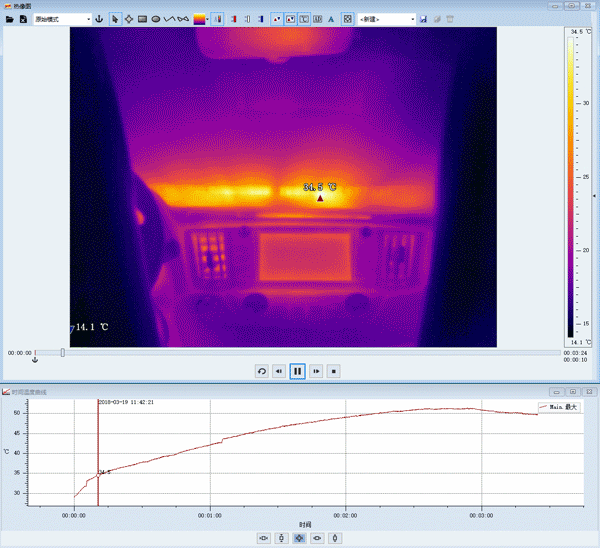Click the scale arrow right of colorbar
600x548 pixels.
[x=594, y=196]
